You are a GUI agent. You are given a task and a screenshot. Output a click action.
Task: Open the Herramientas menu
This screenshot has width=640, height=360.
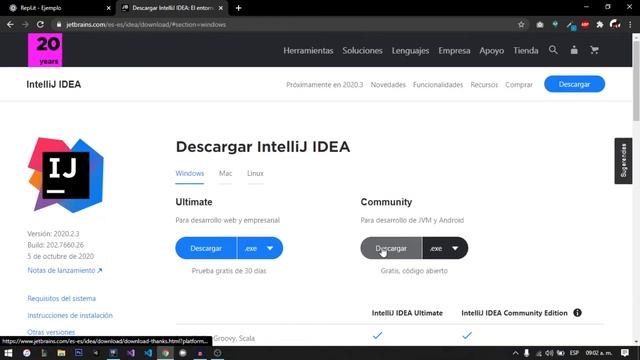click(x=308, y=51)
